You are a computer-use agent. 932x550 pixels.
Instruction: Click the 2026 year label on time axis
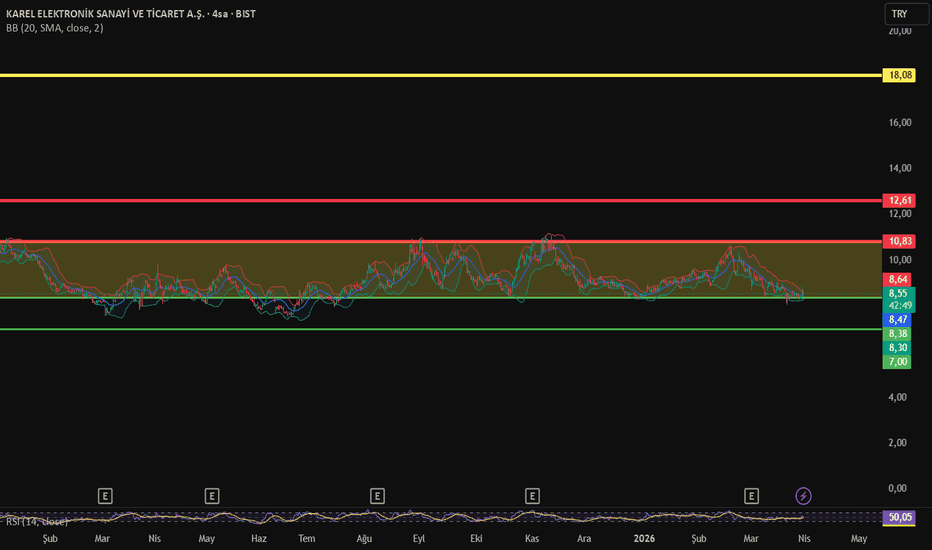pos(644,539)
